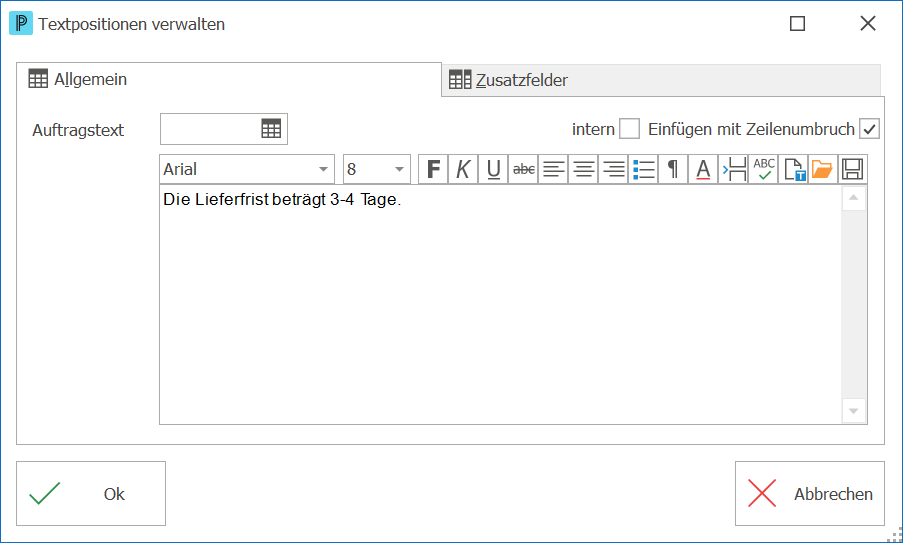Click scrollbar up arrow in text editor
Viewport: 903px width, 543px height.
[x=854, y=198]
